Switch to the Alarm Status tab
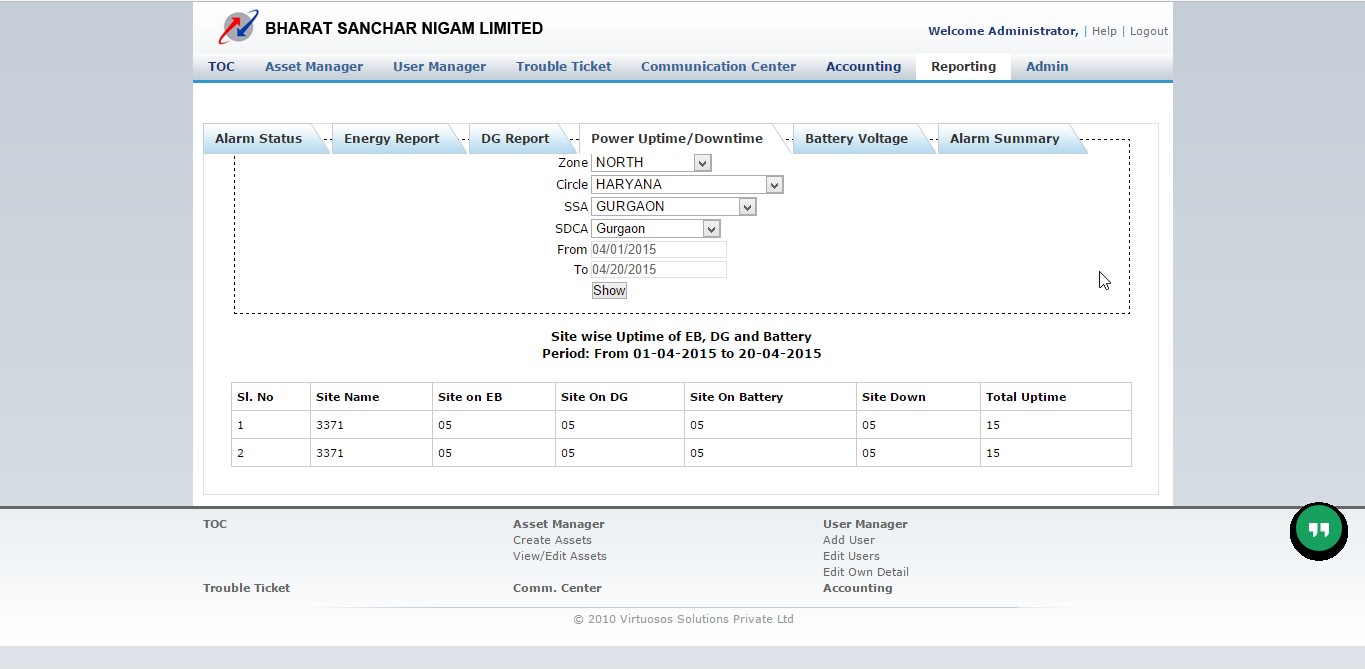The width and height of the screenshot is (1365, 669). (x=258, y=138)
